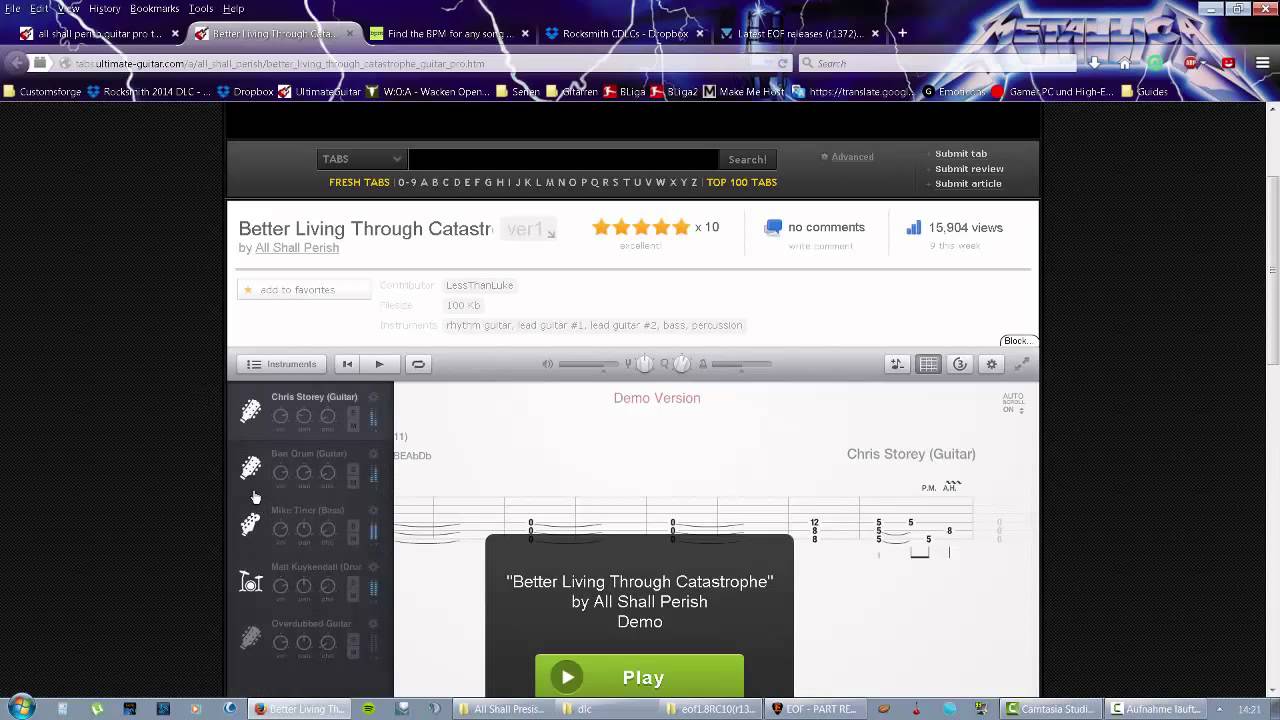Screen dimensions: 1280x720
Task: Click the Search! button
Action: 747,159
